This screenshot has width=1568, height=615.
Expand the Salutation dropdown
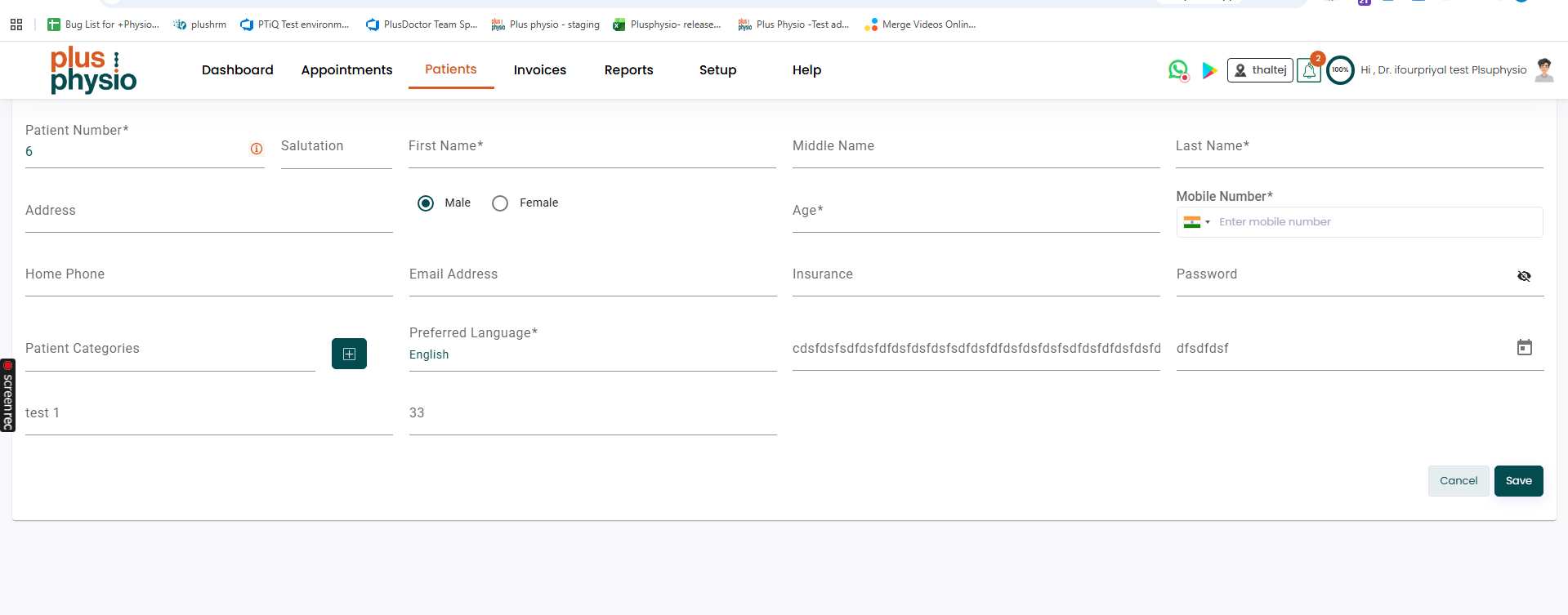pyautogui.click(x=336, y=153)
